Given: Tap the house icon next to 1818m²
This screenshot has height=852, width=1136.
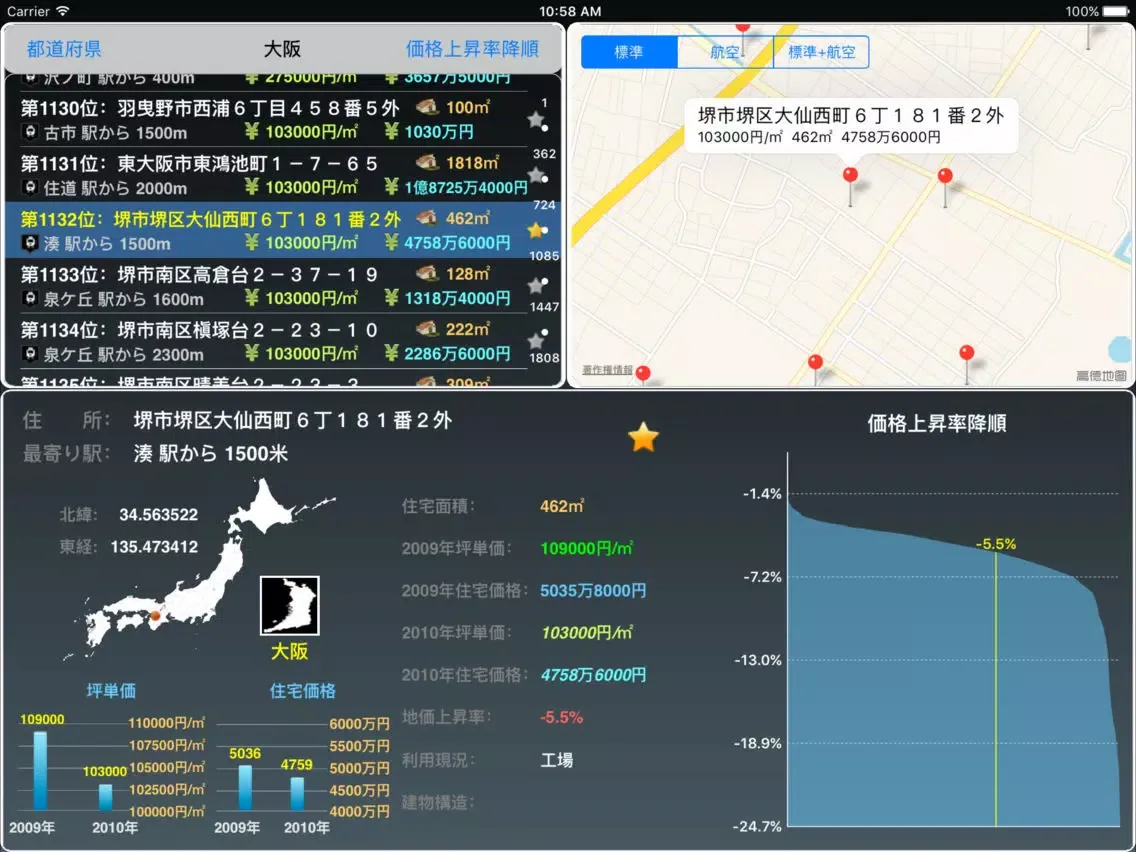Looking at the screenshot, I should pos(427,162).
